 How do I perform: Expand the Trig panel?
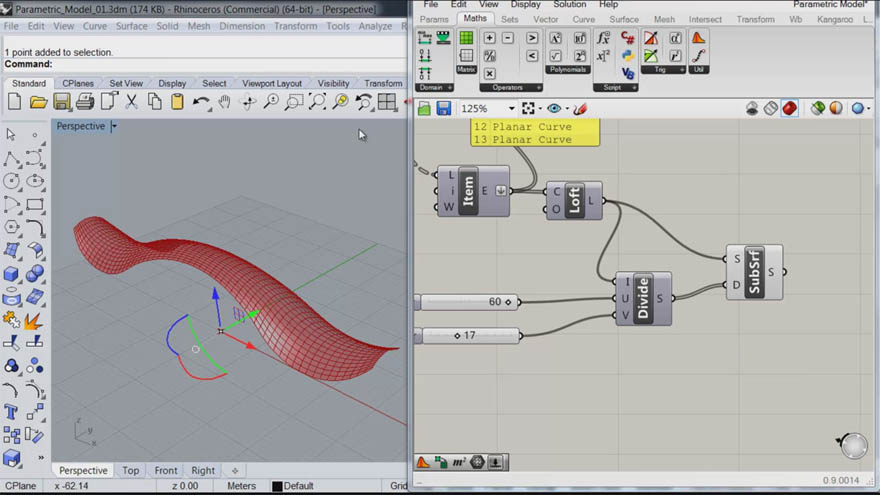coord(663,70)
